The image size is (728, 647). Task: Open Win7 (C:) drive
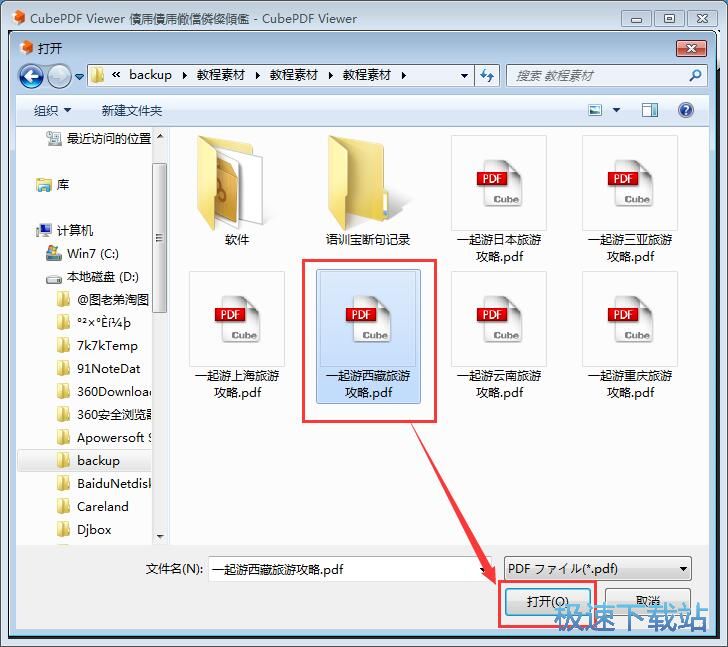pos(83,253)
